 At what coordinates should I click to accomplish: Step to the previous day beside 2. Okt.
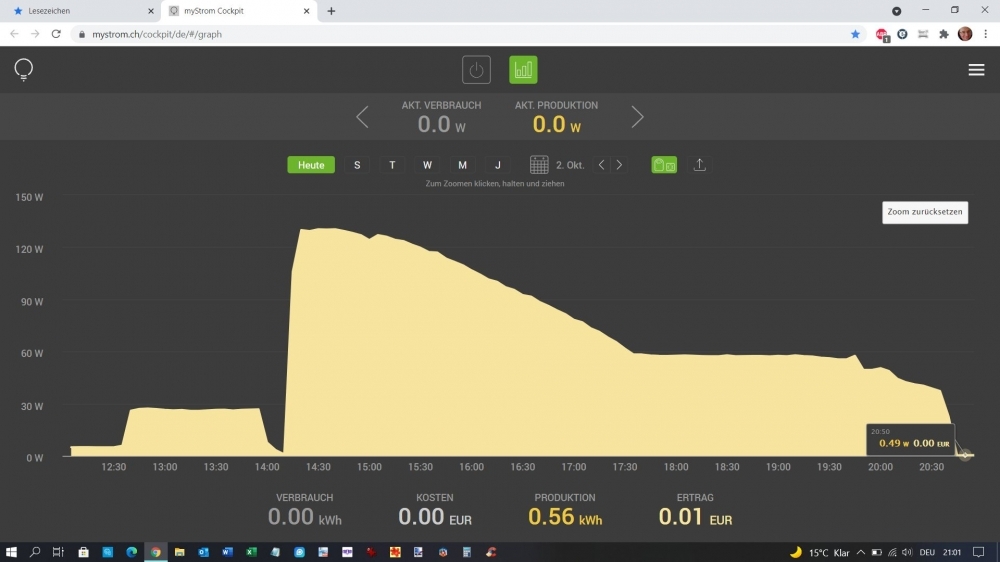tap(601, 165)
